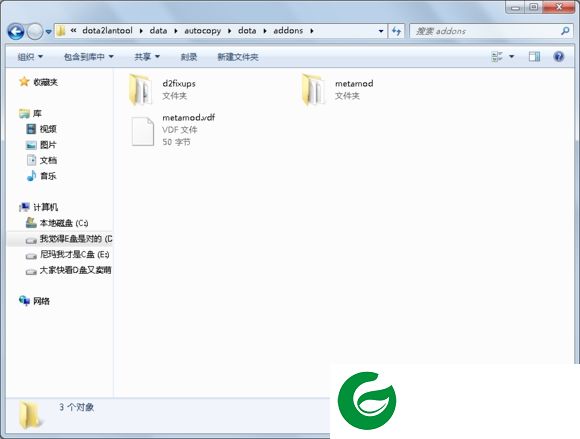Click the metamod.vdf file name
Viewport: 580px width, 439px height.
pyautogui.click(x=188, y=118)
